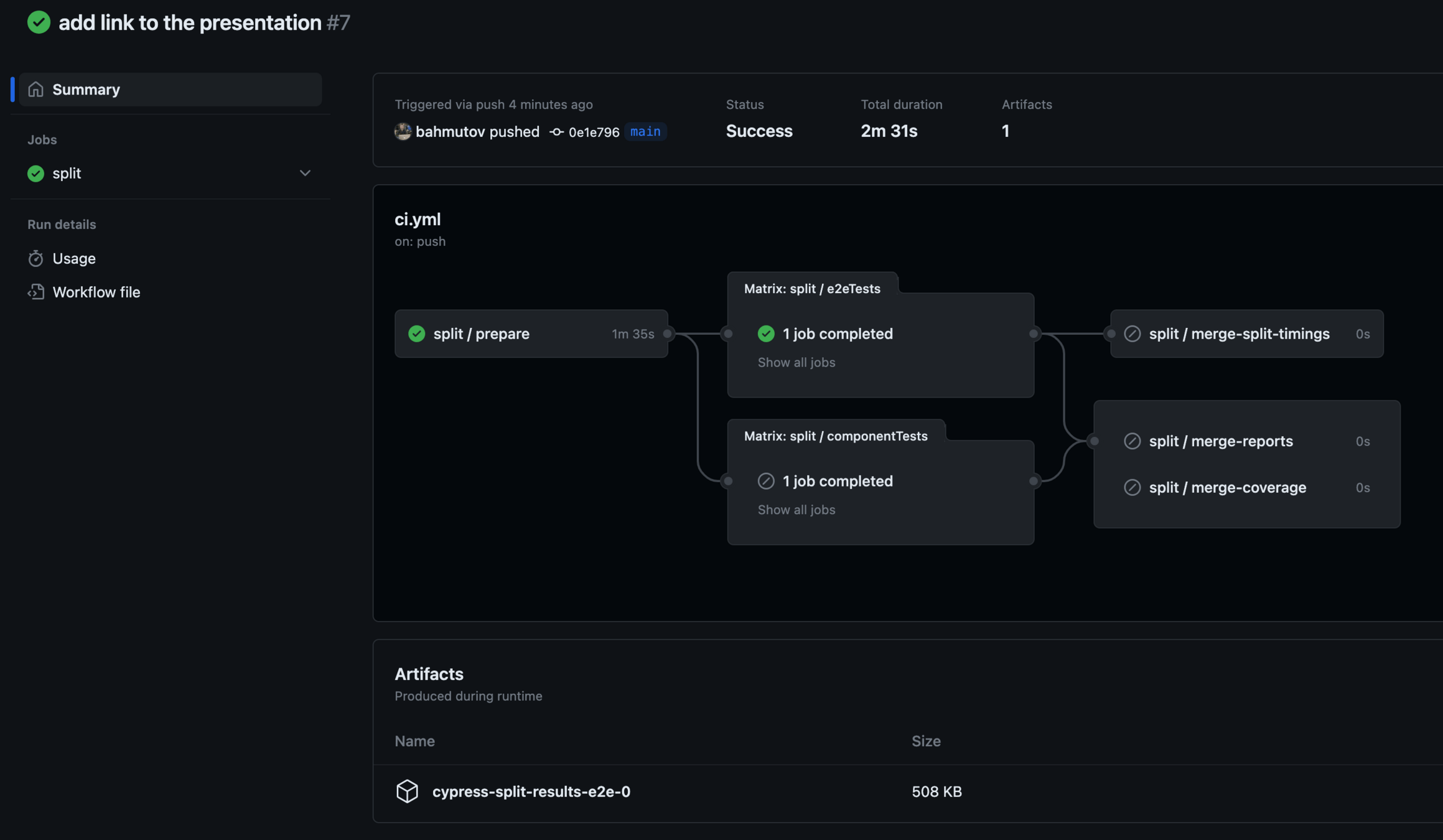Show all jobs in e2eTests matrix
This screenshot has width=1443, height=840.
coord(796,362)
